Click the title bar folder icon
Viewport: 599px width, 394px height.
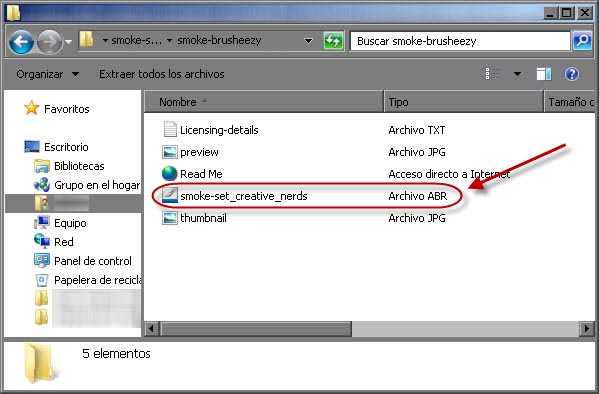click(13, 13)
